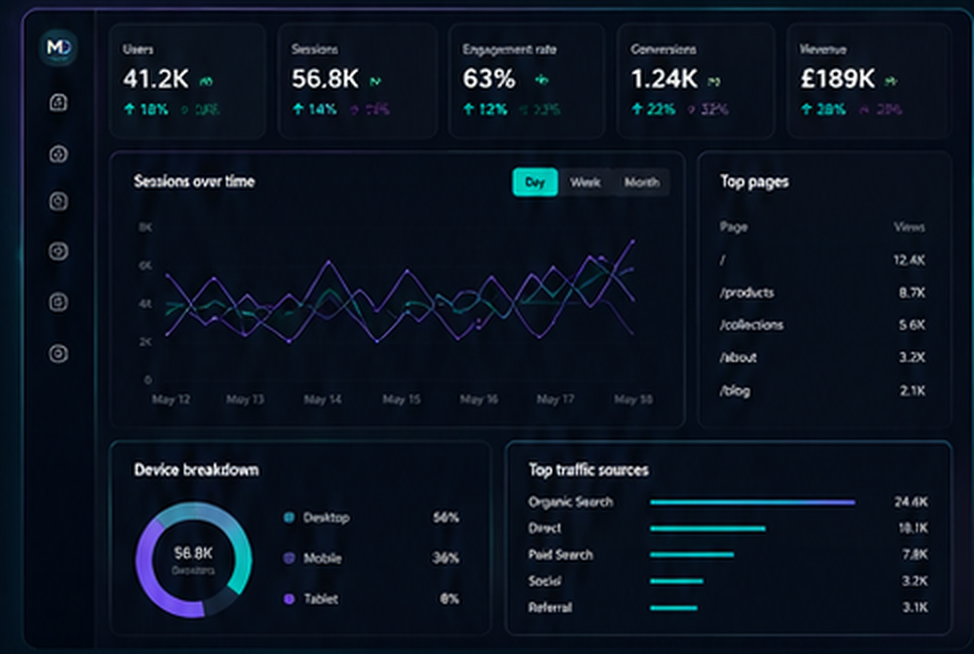
Task: Click the Top traffic sources heading
Action: pyautogui.click(x=588, y=470)
